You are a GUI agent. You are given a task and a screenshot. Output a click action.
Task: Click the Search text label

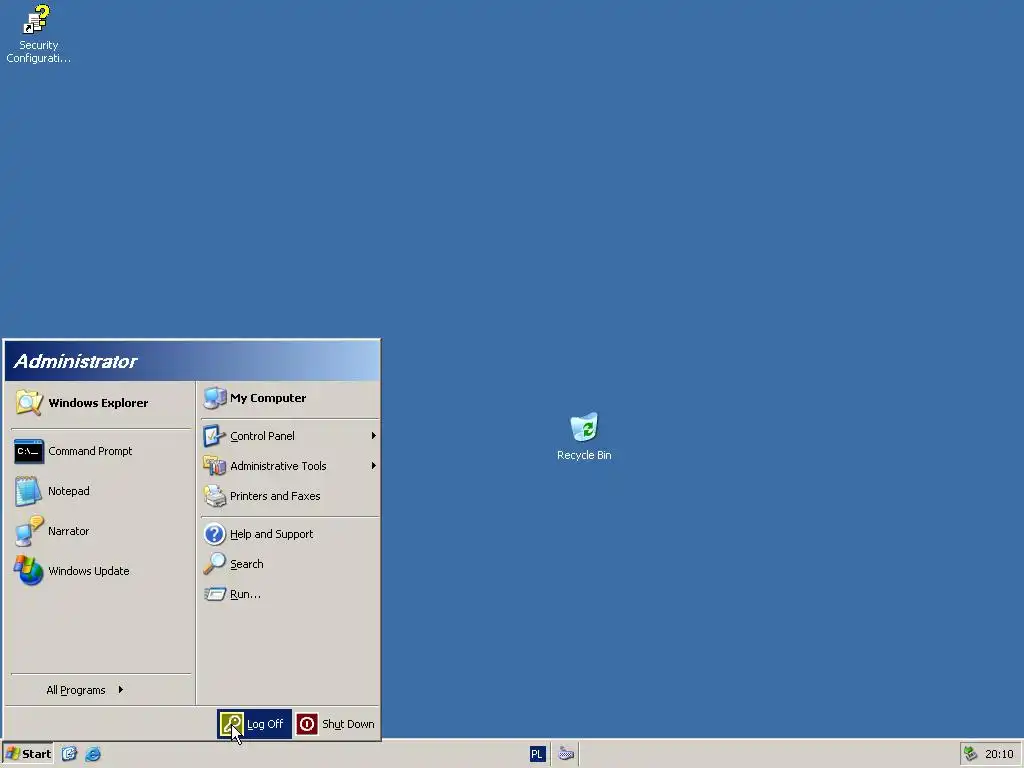[247, 564]
